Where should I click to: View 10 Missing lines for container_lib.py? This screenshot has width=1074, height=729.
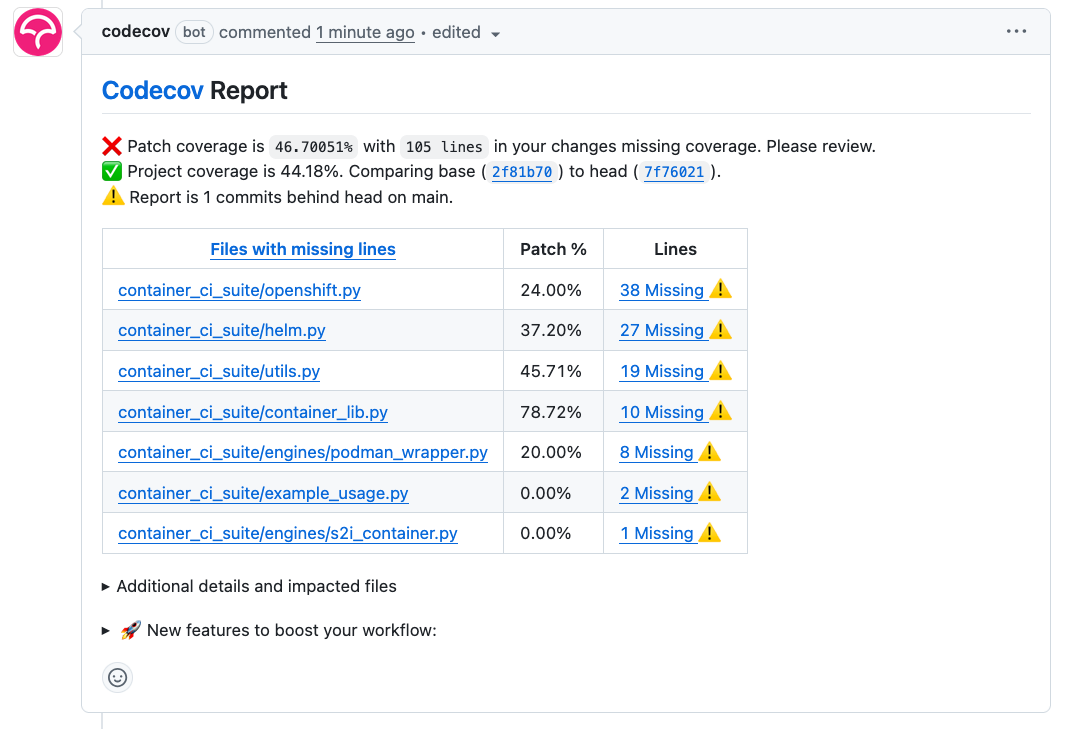point(661,412)
